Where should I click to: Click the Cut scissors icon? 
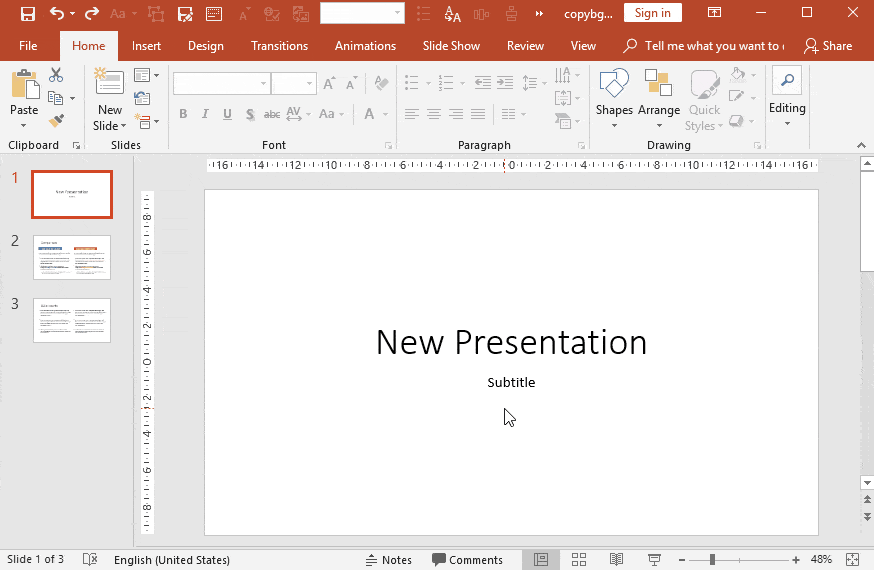56,75
